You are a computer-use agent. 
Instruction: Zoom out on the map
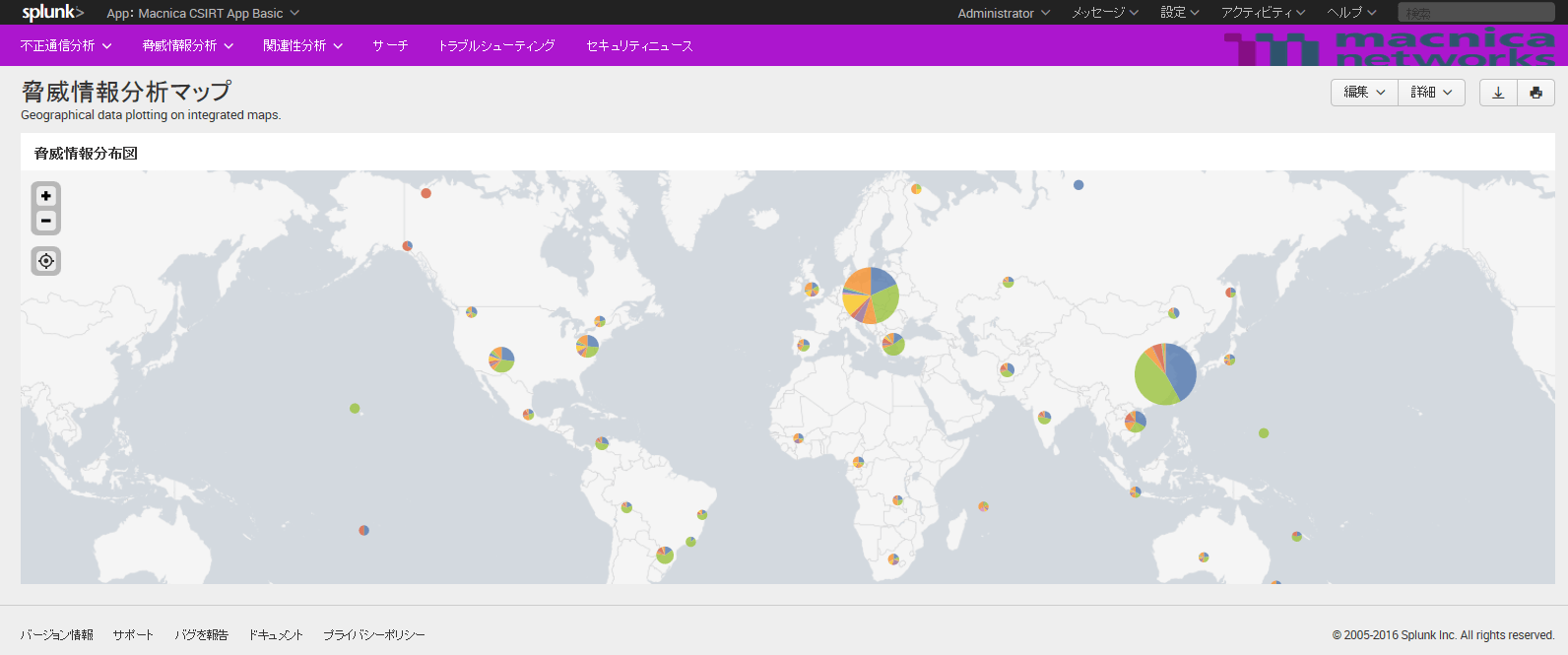coord(46,221)
